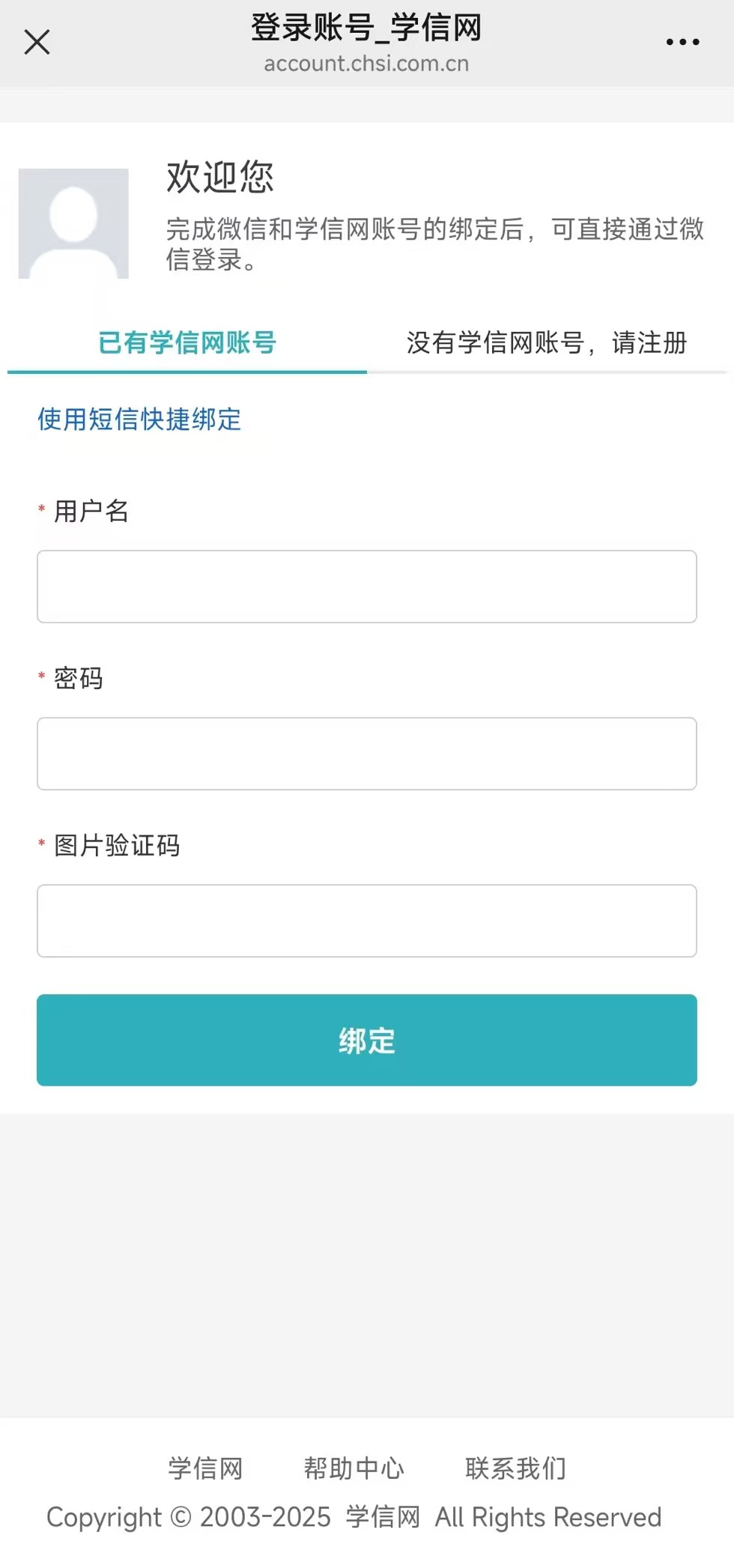734x1568 pixels.
Task: Open the 使用短信快捷绑定 link
Action: pyautogui.click(x=139, y=420)
